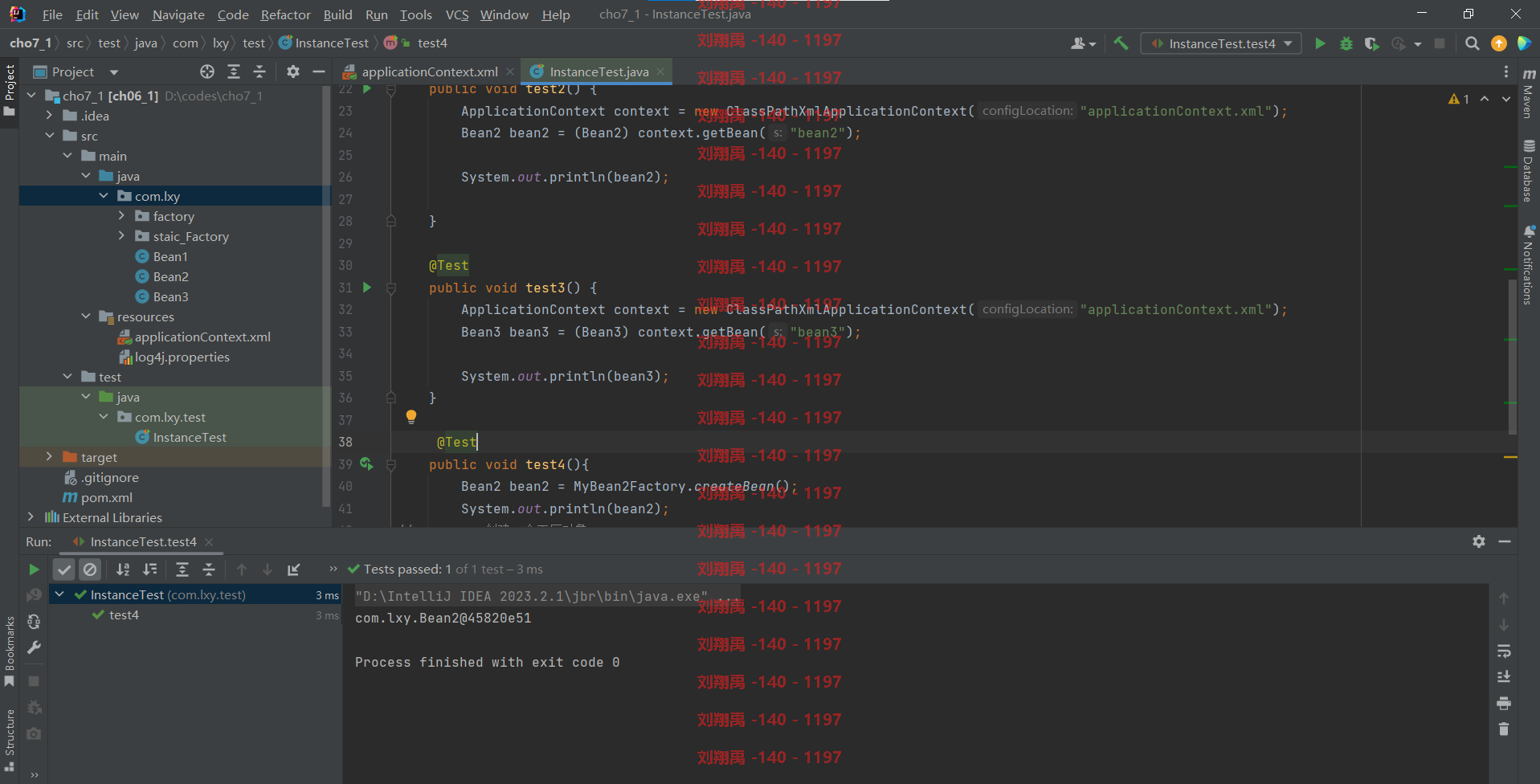Toggle Show Ignored tests filter
This screenshot has width=1540, height=784.
[90, 570]
